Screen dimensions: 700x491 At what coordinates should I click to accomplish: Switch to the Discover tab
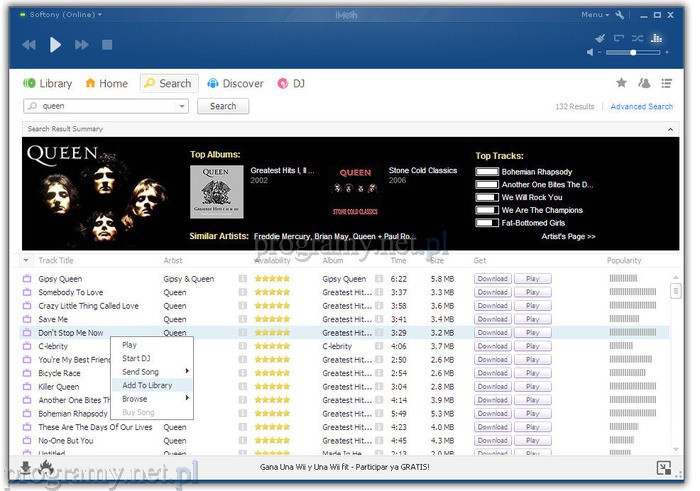coord(236,84)
